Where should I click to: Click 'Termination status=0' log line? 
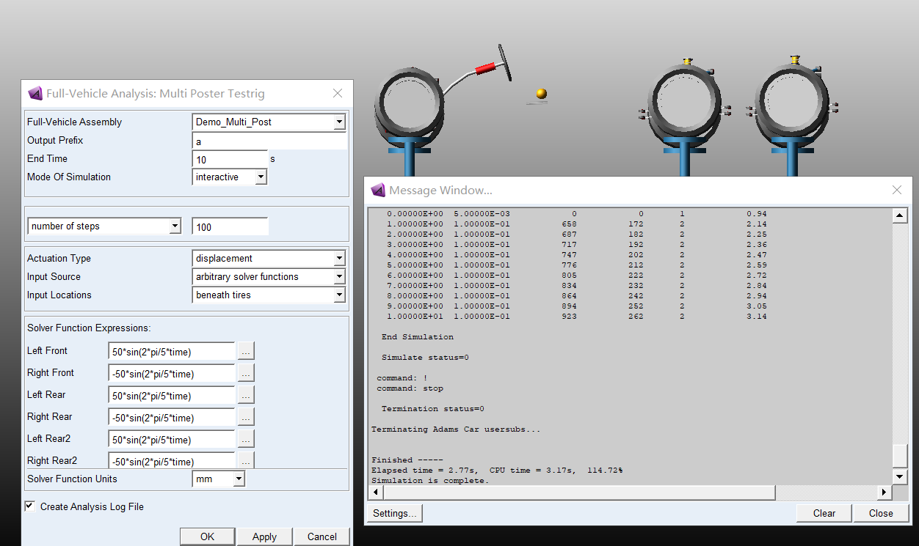[x=433, y=408]
